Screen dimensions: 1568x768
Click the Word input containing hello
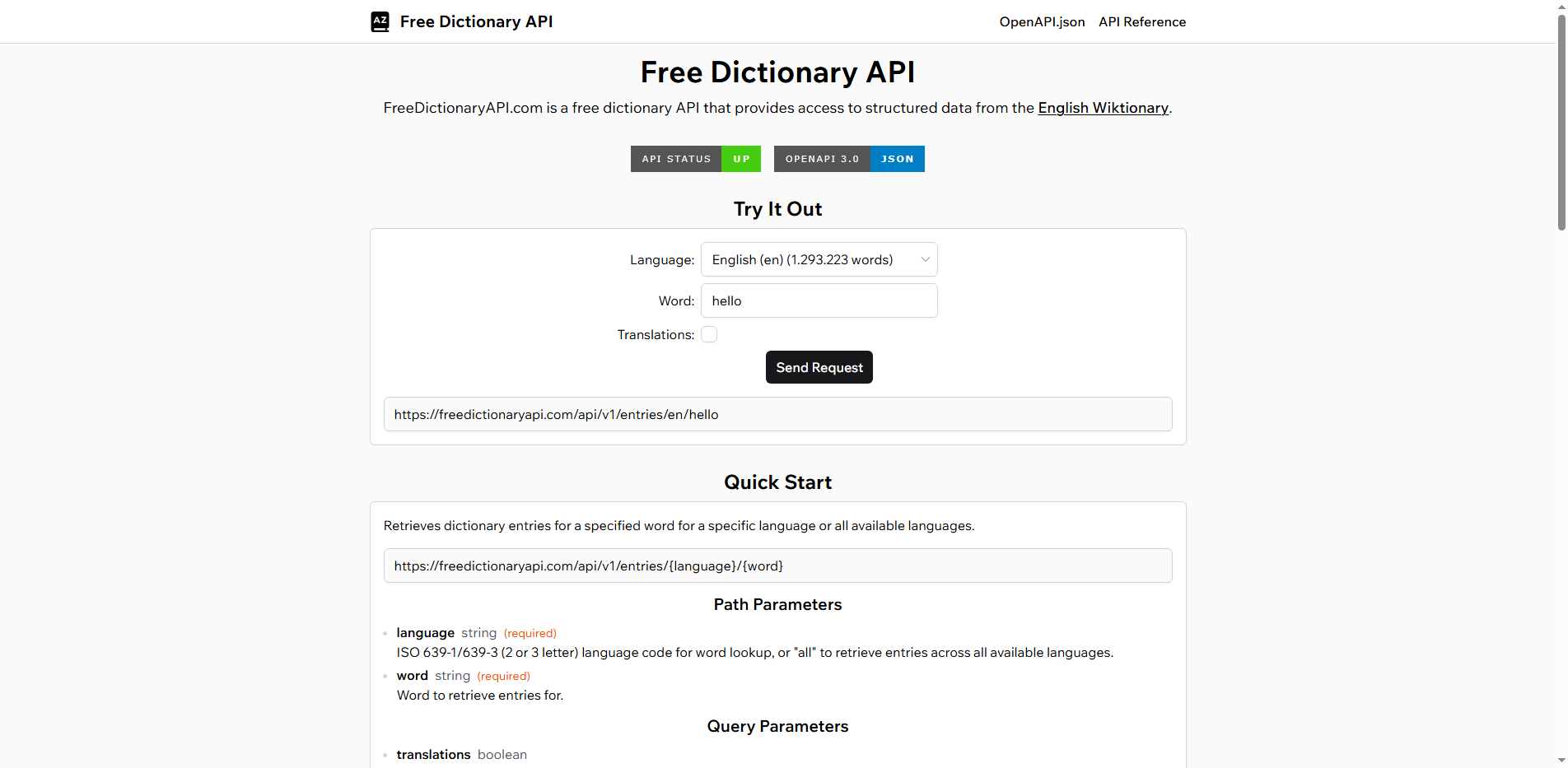[819, 300]
